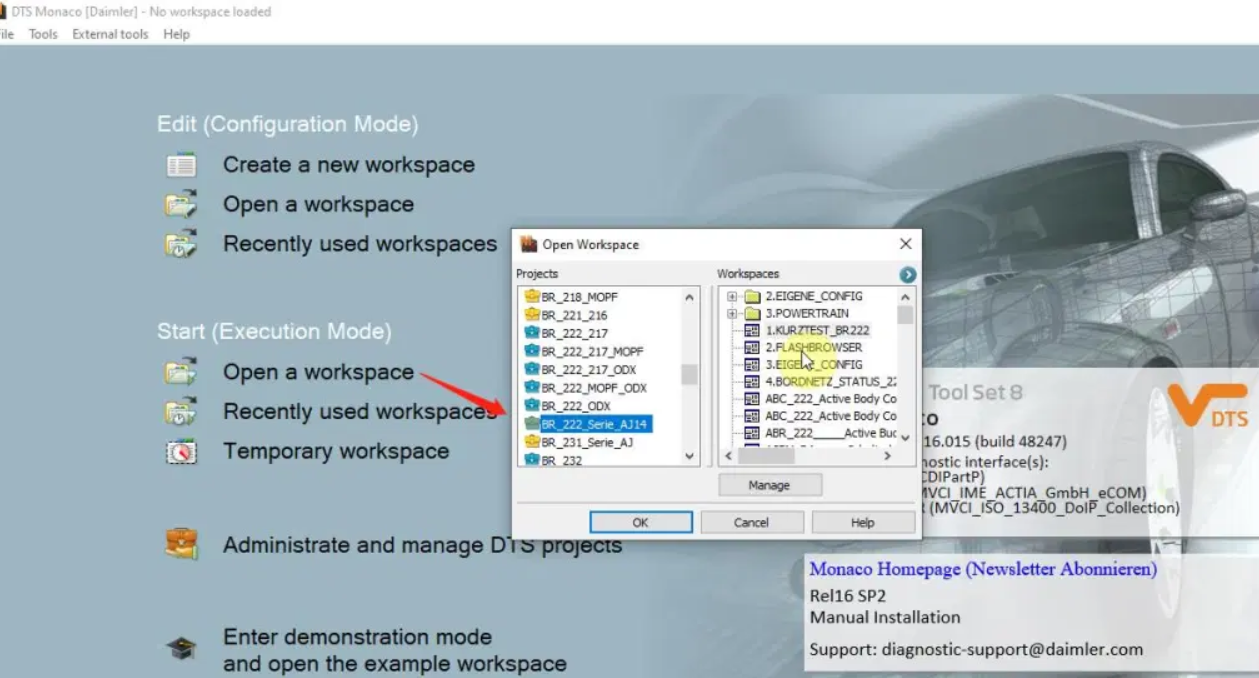Open the Tools menu
The height and width of the screenshot is (678, 1259).
43,34
